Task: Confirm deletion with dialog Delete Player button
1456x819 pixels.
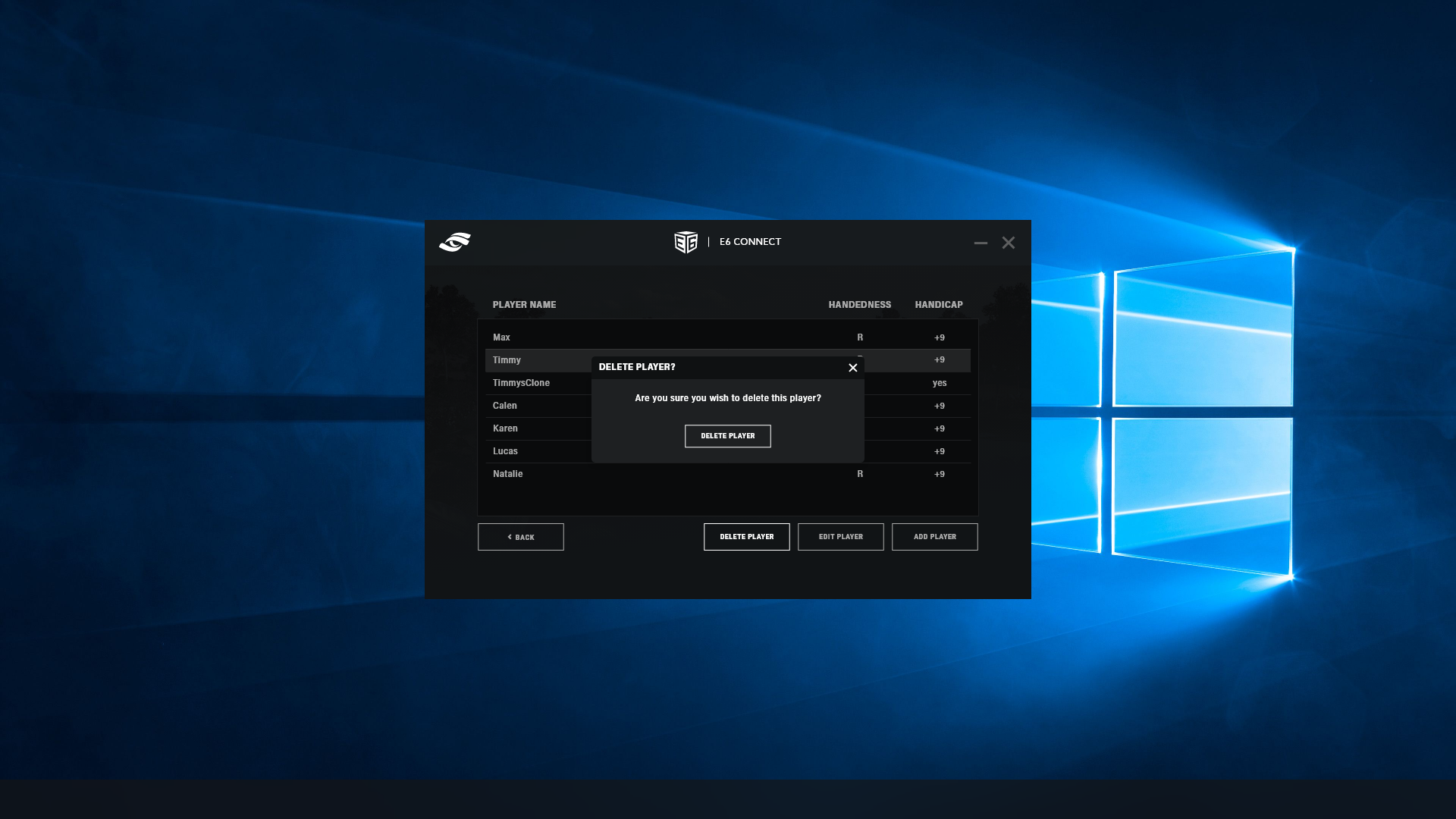Action: 727,436
